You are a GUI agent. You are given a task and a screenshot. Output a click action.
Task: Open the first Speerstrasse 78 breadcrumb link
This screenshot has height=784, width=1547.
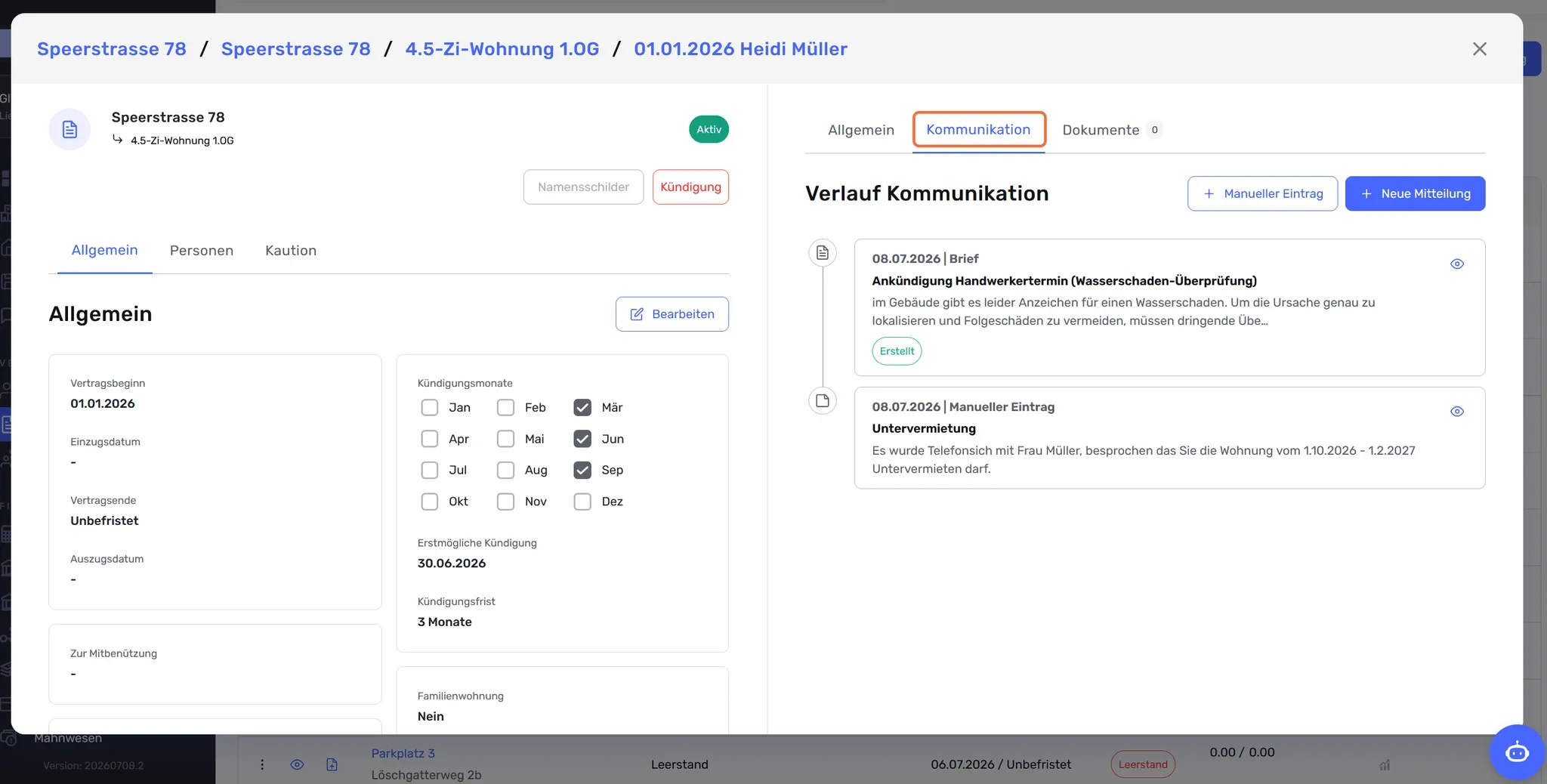(112, 49)
